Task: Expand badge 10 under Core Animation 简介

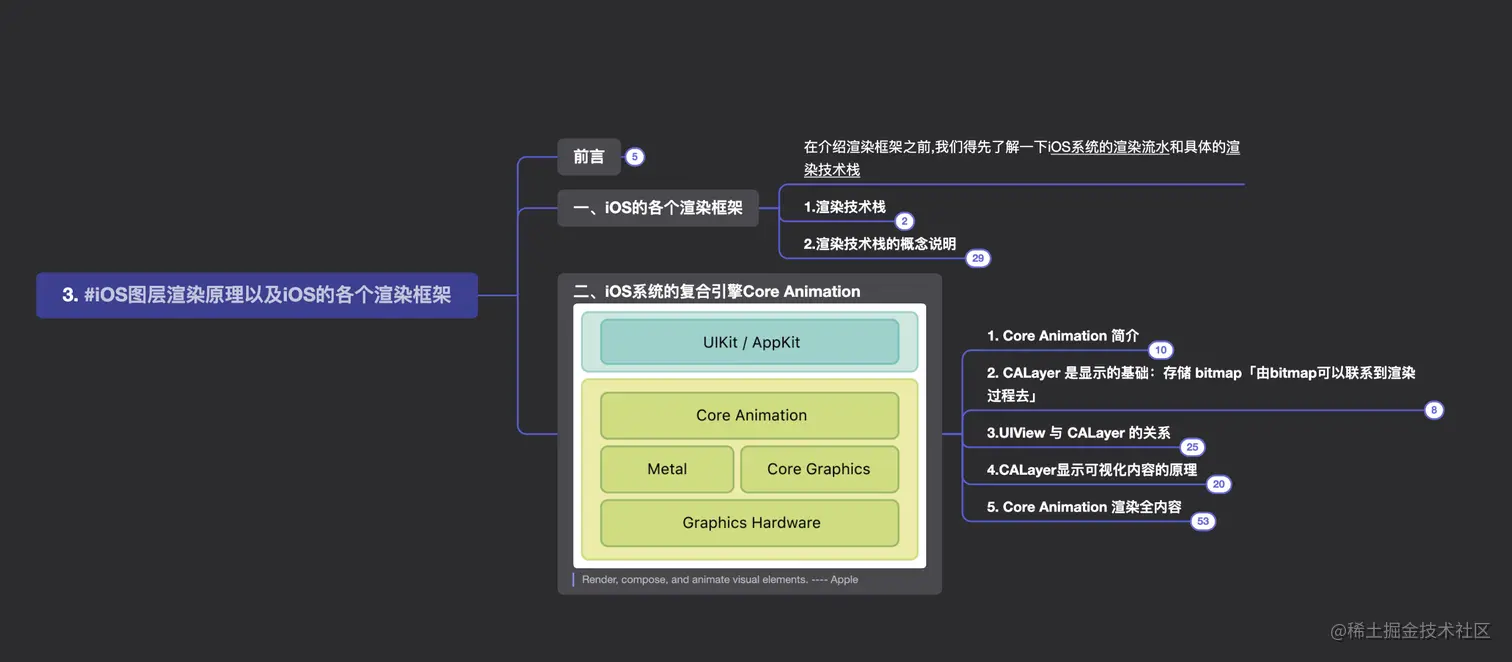Action: click(1160, 350)
